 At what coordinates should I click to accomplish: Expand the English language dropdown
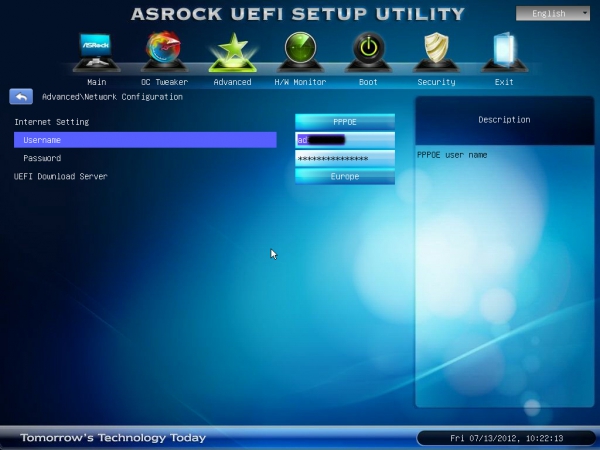(553, 14)
